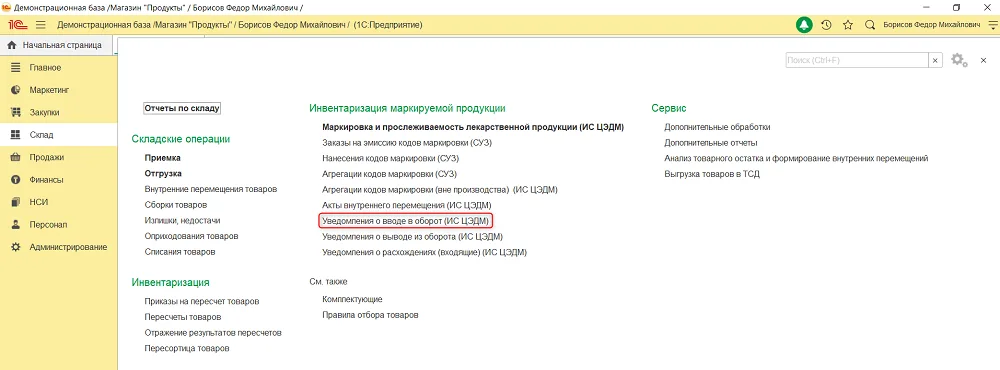This screenshot has width=1000, height=370.
Task: Open Отражение результатов пересчетов
Action: click(x=213, y=332)
